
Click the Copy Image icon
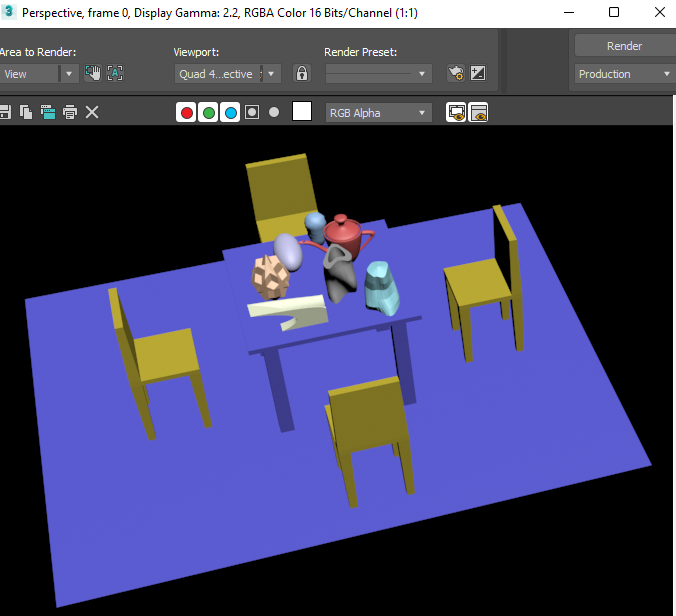pos(26,113)
